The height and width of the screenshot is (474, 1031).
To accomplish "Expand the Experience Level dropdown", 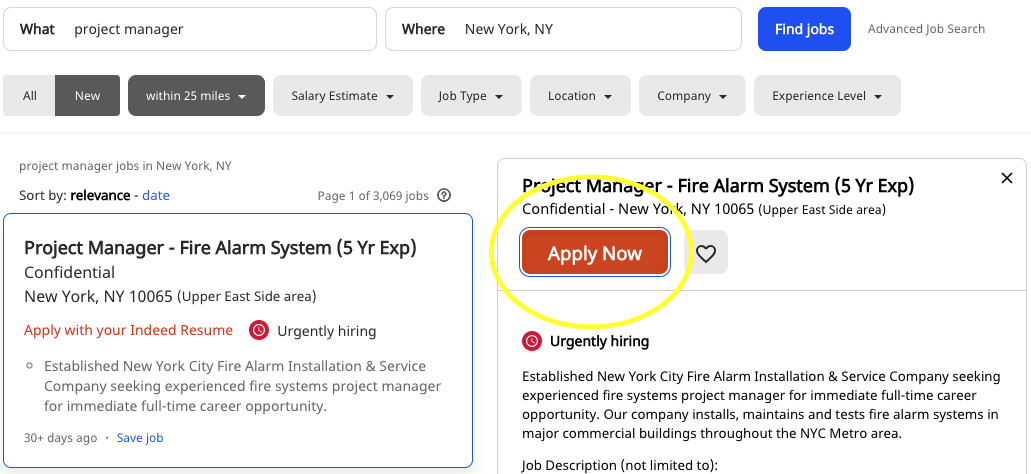I will tap(827, 95).
